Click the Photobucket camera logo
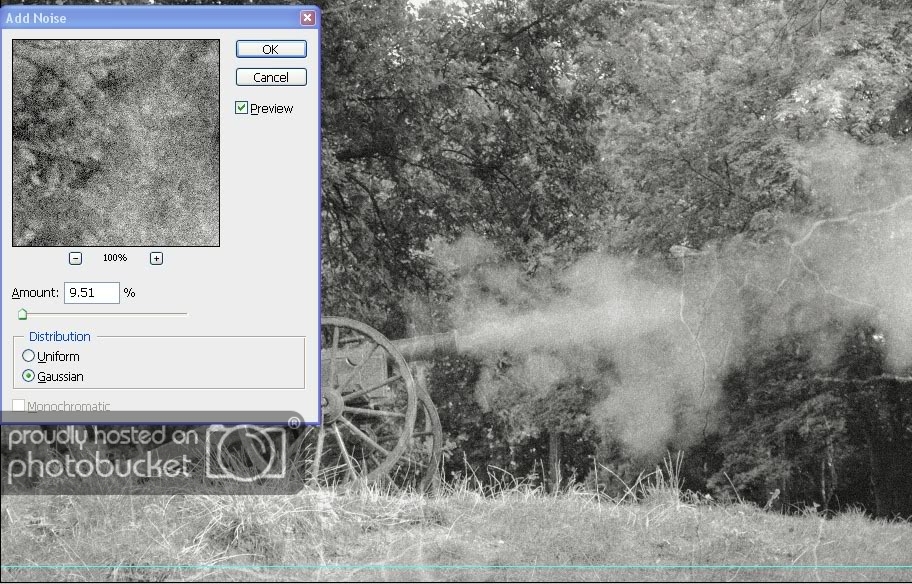The width and height of the screenshot is (912, 584). coord(247,453)
